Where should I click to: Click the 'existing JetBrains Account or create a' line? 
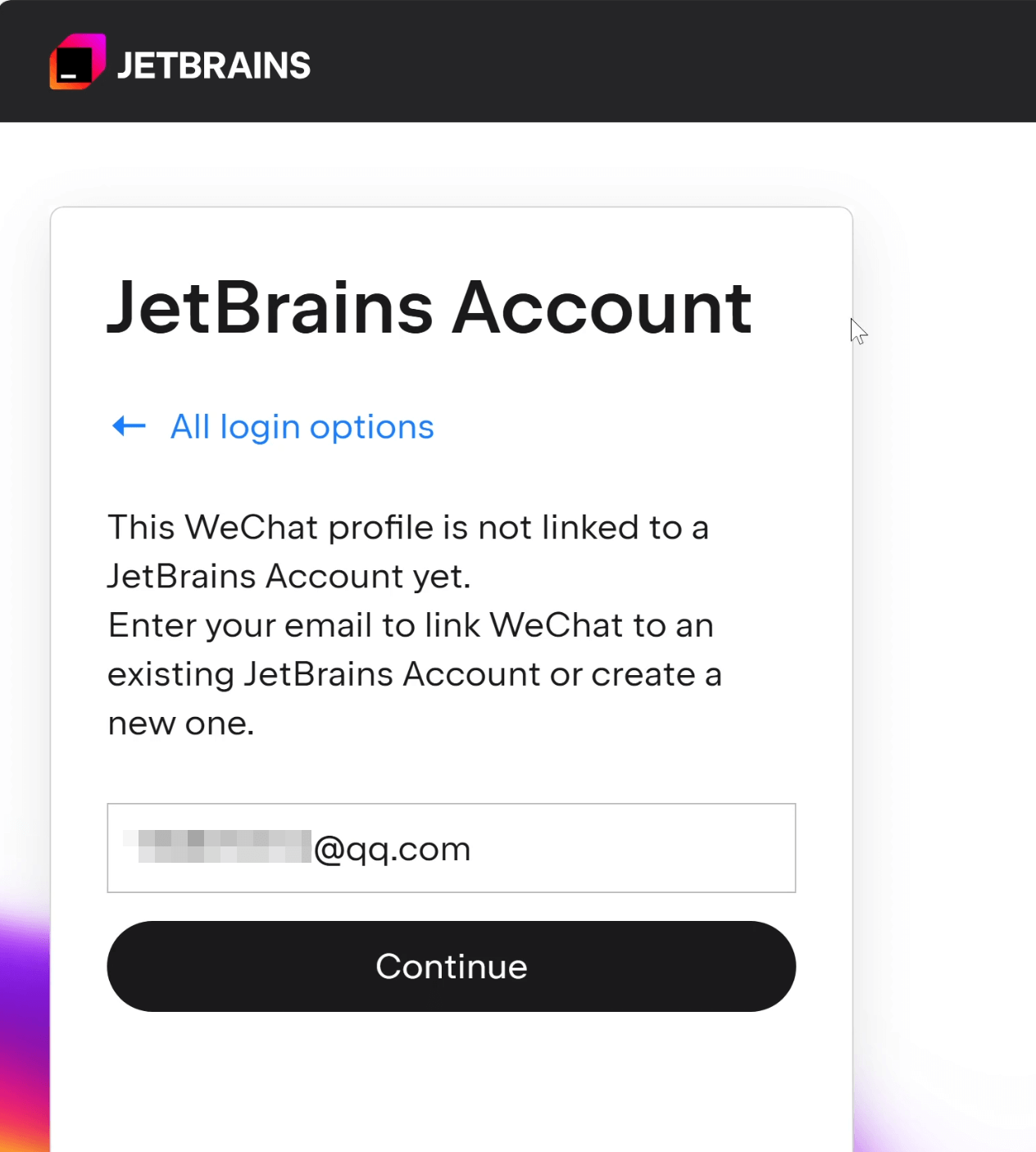point(414,675)
